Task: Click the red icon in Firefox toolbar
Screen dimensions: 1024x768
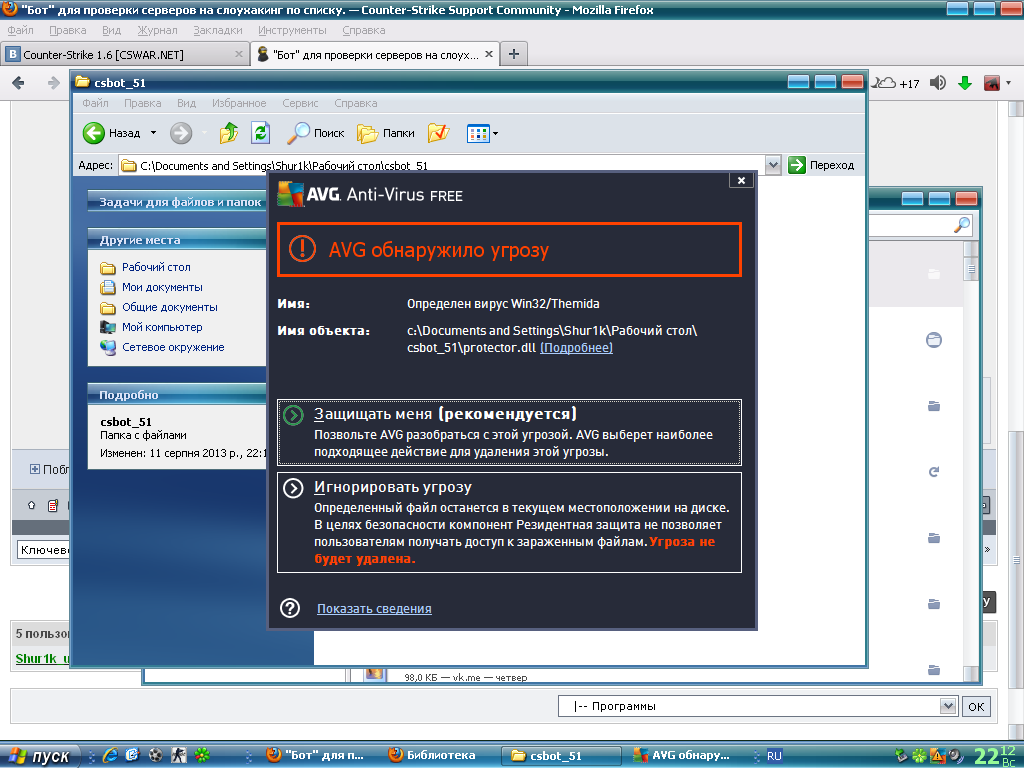Action: tap(991, 83)
